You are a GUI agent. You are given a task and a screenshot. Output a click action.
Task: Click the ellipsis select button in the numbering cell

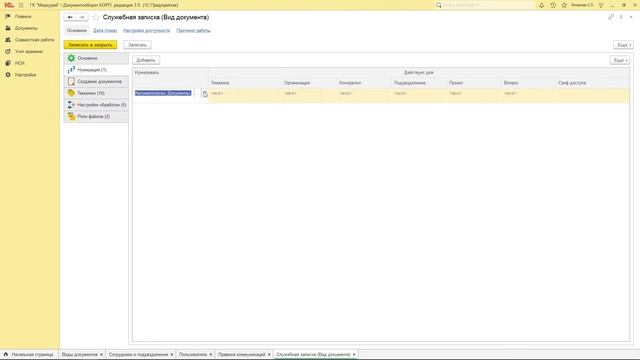click(x=198, y=94)
